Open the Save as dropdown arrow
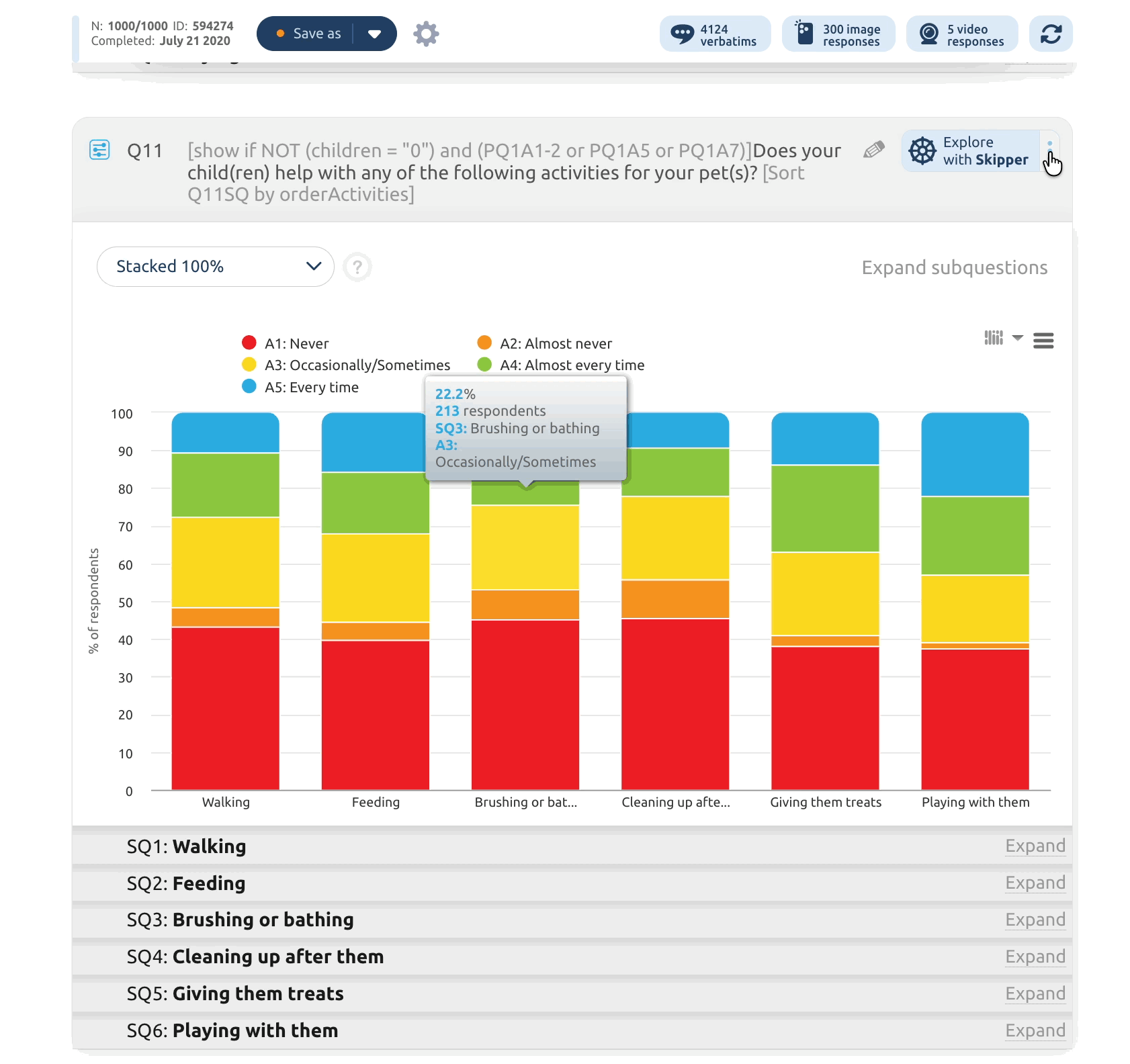This screenshot has height=1064, width=1130. point(375,34)
